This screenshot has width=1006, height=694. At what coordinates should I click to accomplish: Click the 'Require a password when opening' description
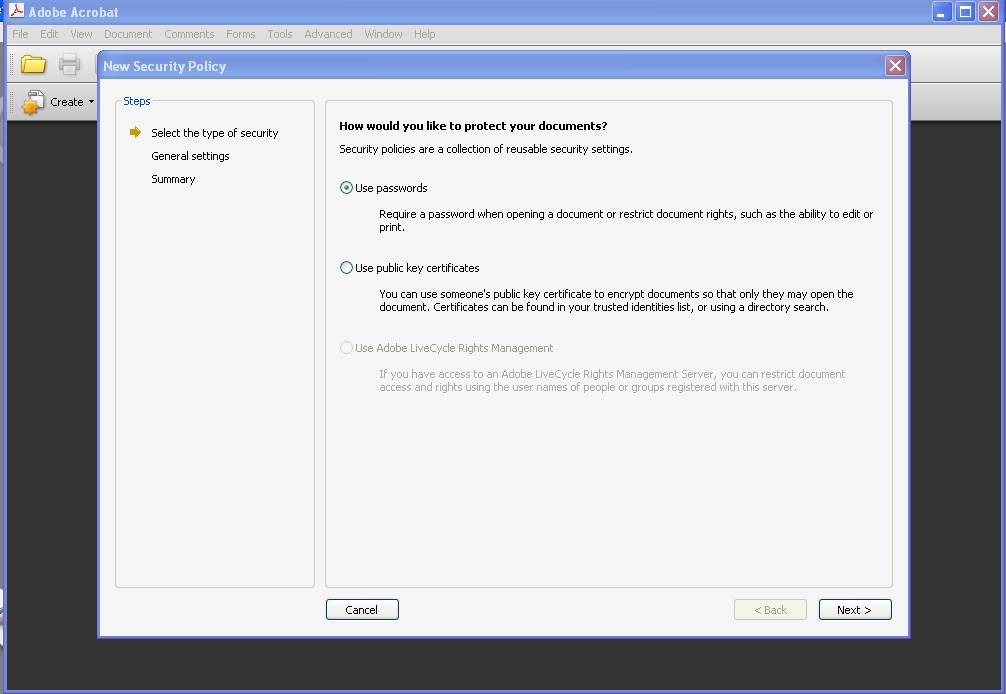coord(626,220)
